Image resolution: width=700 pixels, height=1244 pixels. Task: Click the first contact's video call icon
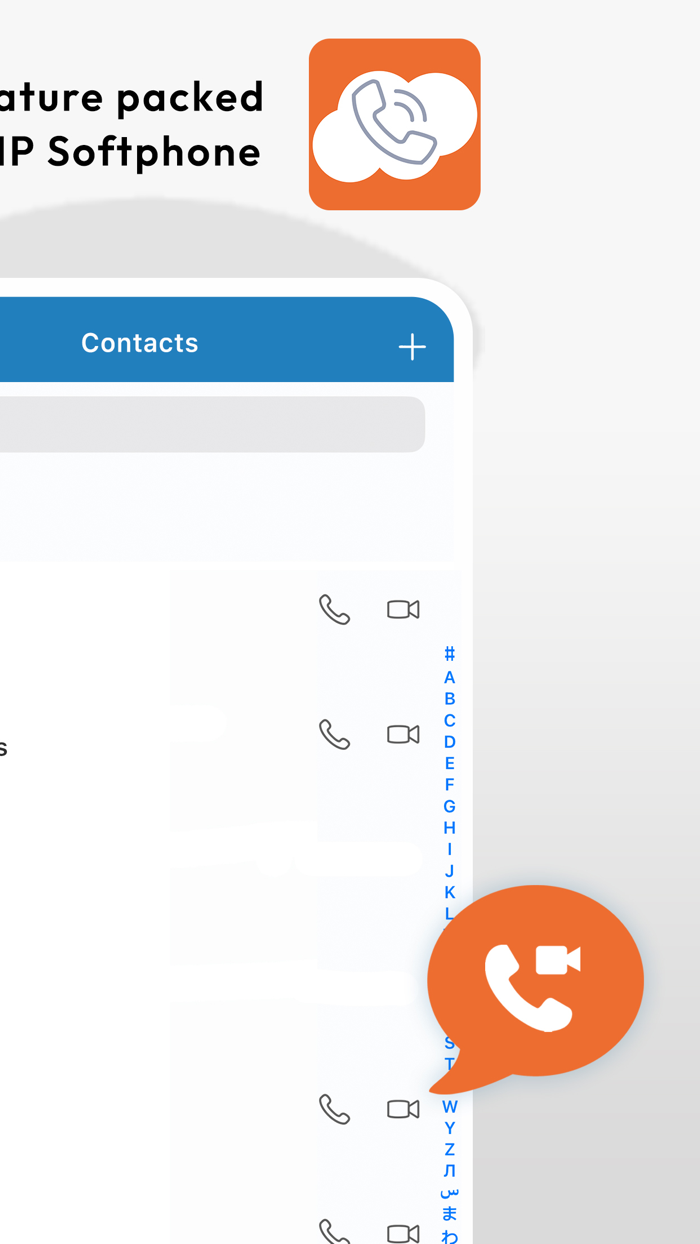[x=403, y=609]
